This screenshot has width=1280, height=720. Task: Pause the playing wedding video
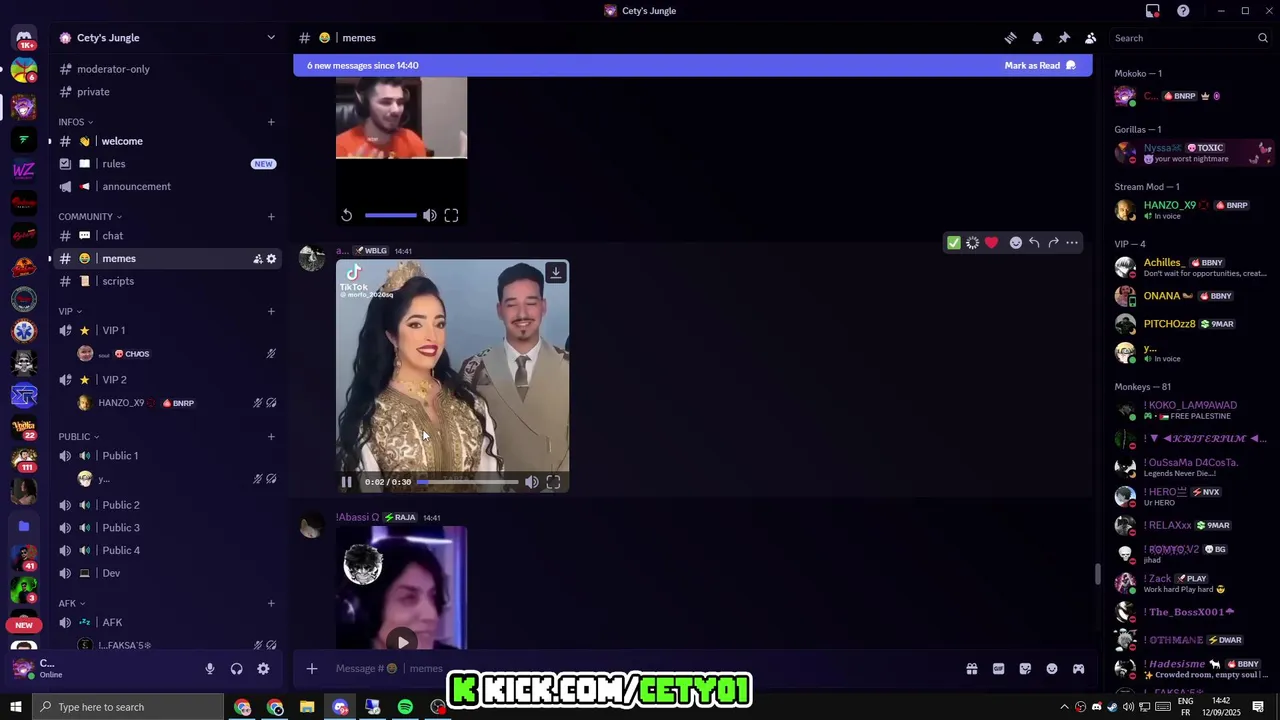(347, 482)
